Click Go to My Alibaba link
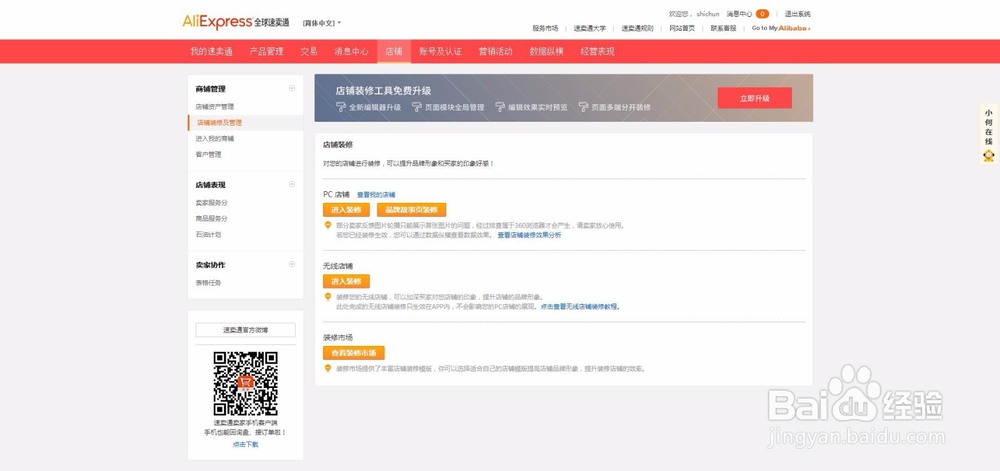 [781, 28]
